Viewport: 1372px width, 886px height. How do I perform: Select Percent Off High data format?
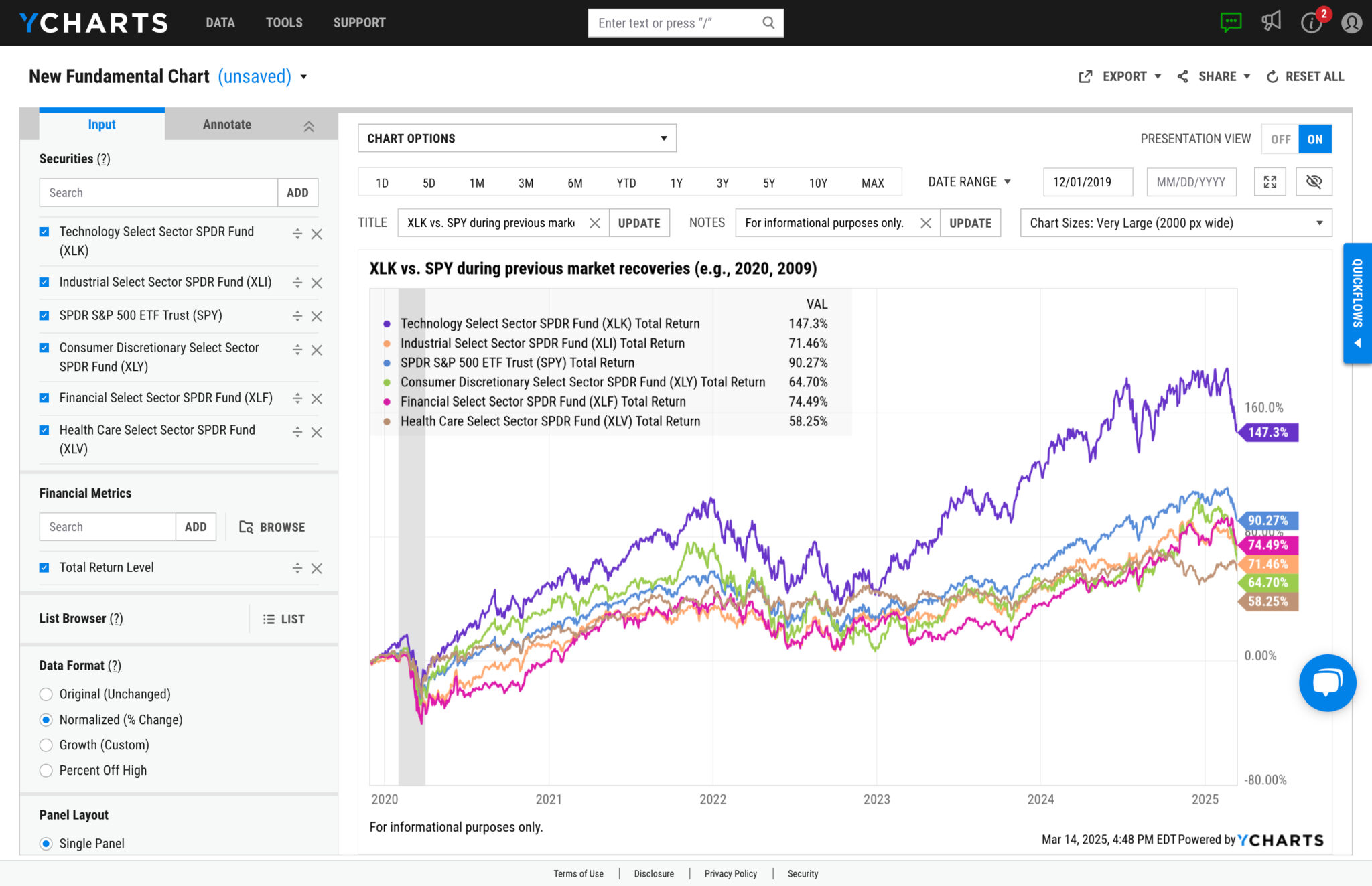coord(46,770)
